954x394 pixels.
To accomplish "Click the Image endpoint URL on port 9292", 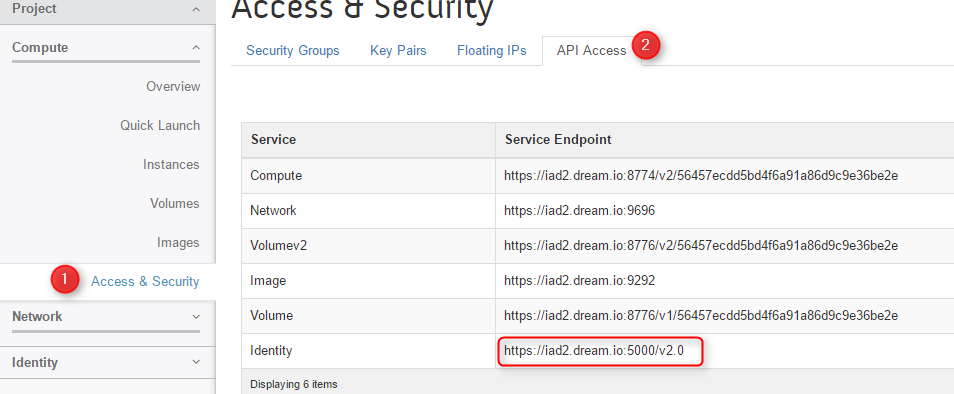I will click(579, 281).
